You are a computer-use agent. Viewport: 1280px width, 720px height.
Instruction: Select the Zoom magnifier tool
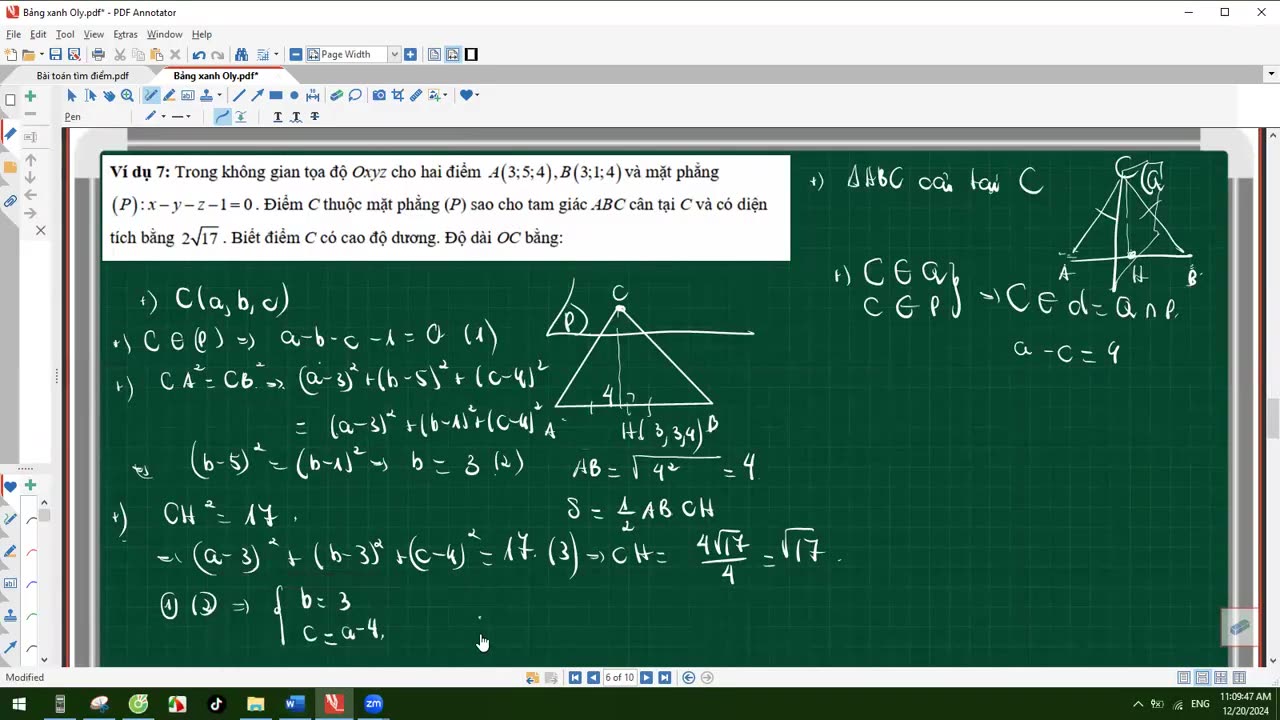[x=127, y=95]
